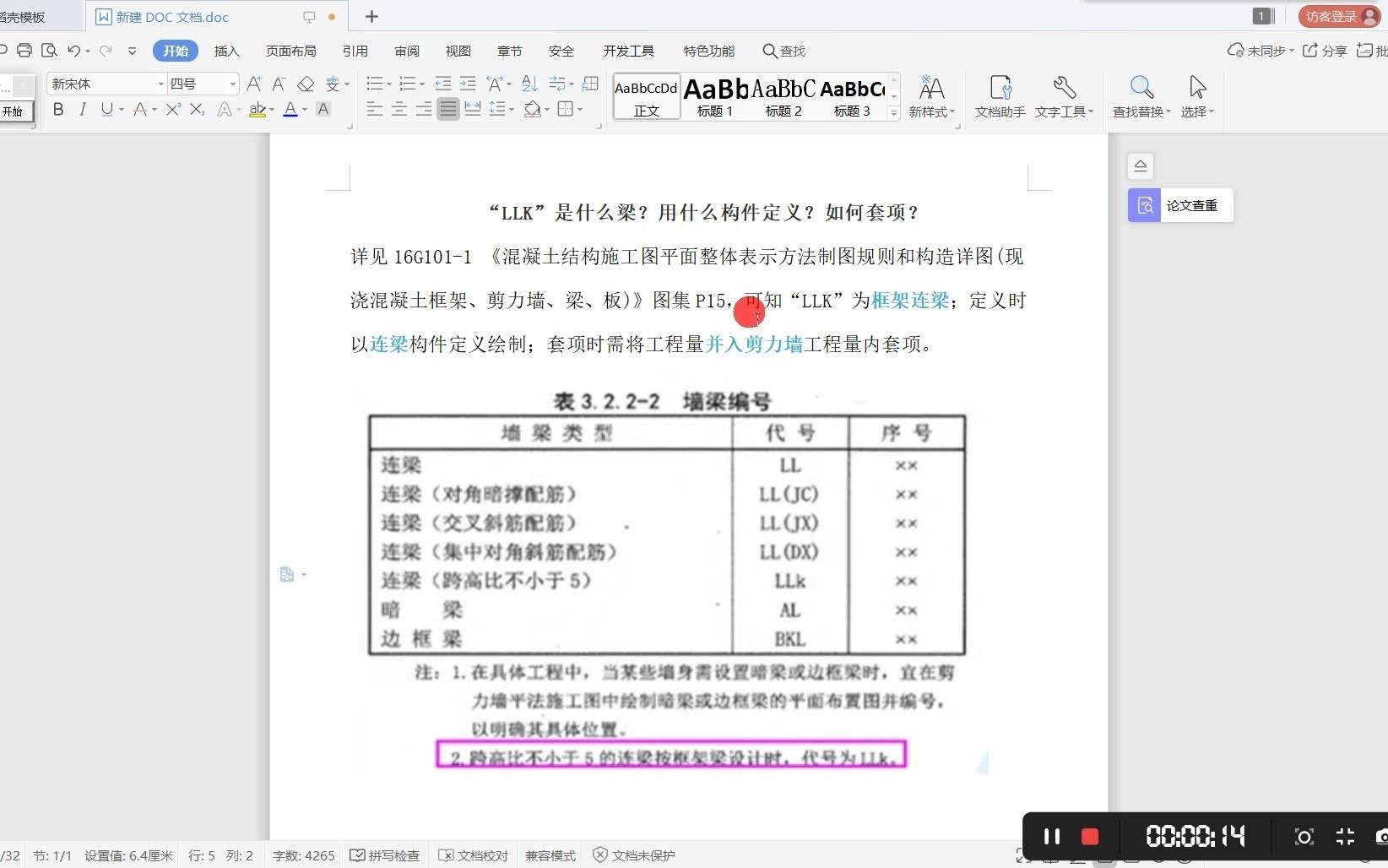Open print preview
Viewport: 1388px width, 868px height.
pos(49,51)
